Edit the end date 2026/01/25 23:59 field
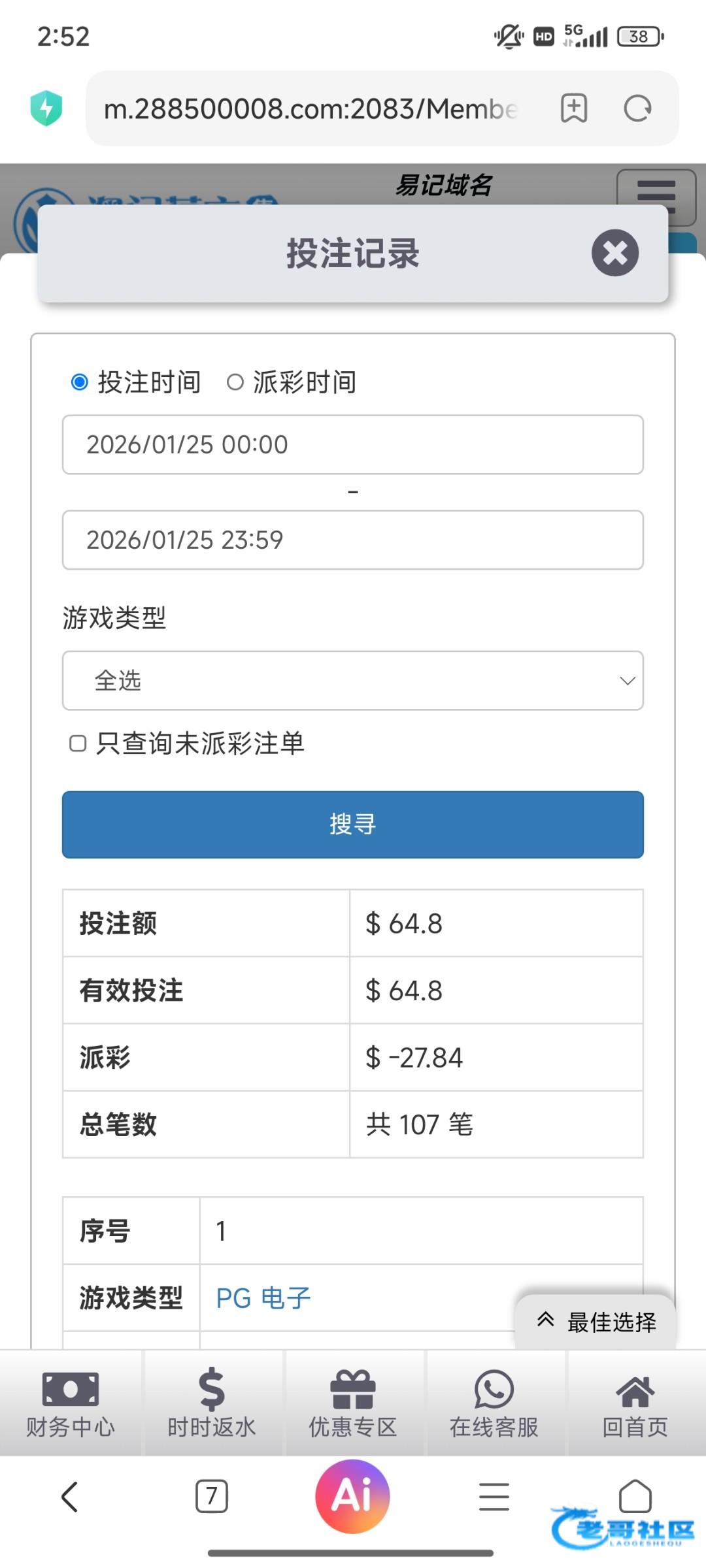706x1568 pixels. pyautogui.click(x=353, y=540)
